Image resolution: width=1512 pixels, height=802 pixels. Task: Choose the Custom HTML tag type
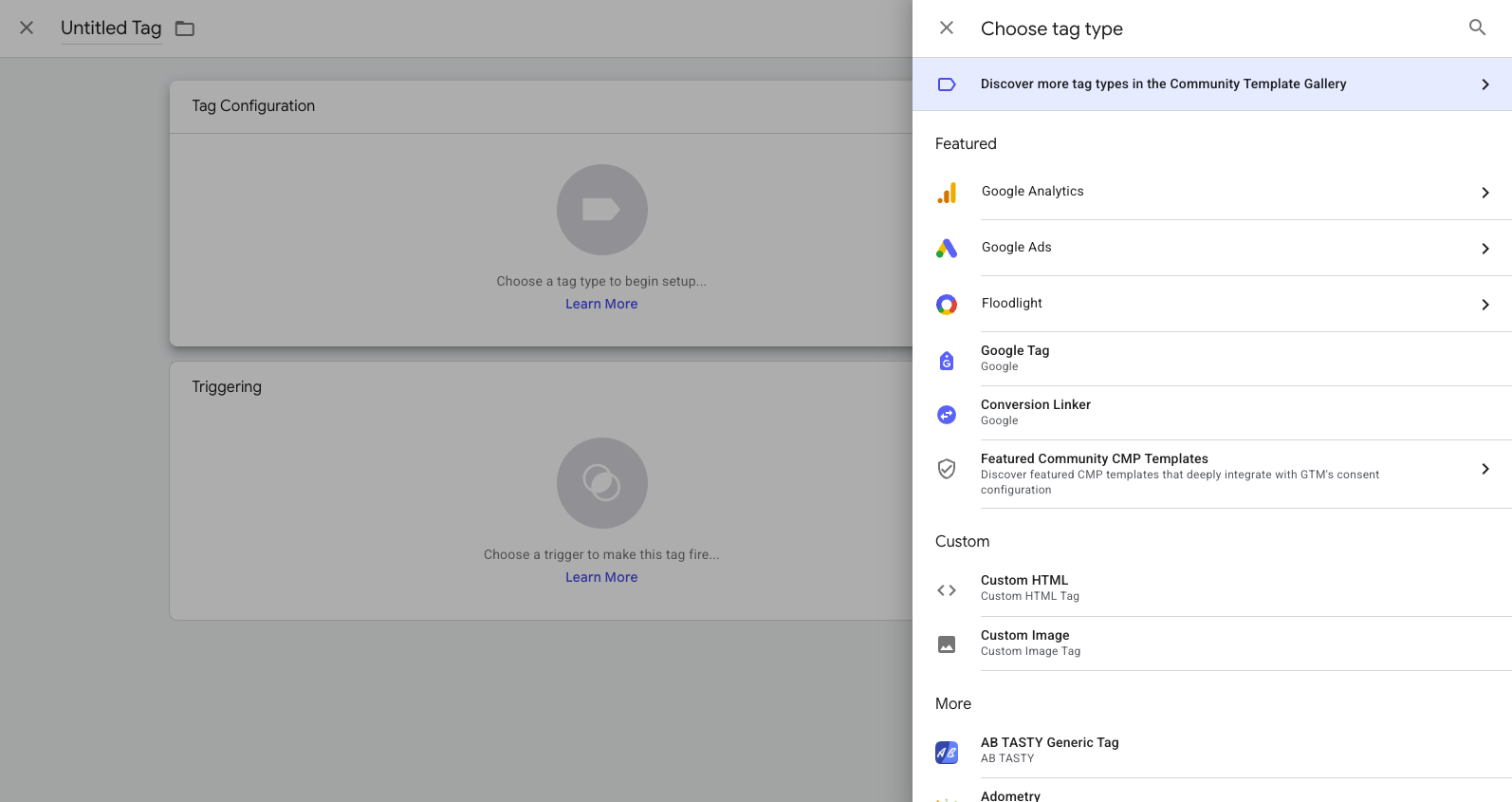click(x=1212, y=588)
